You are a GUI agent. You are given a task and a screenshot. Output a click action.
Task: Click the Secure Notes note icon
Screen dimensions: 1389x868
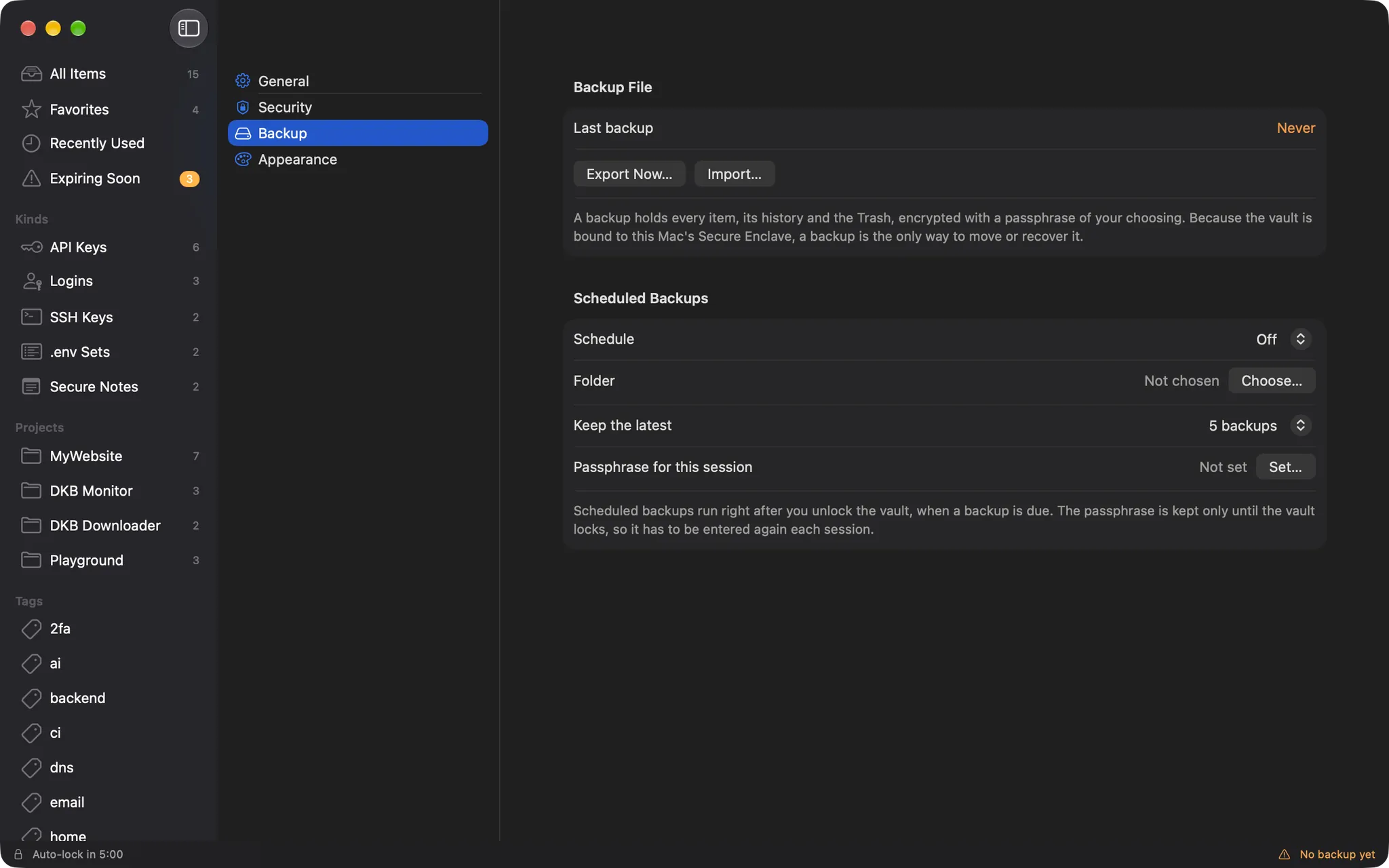click(31, 387)
